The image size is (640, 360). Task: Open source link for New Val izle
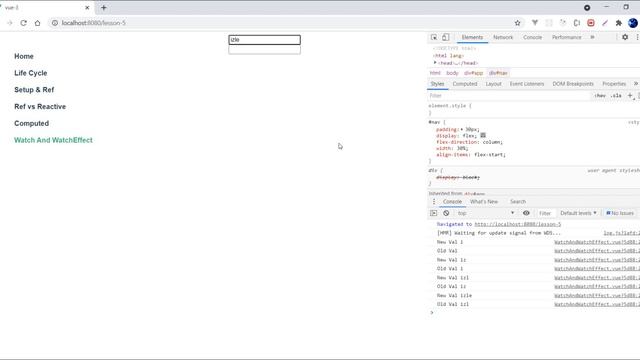click(597, 295)
